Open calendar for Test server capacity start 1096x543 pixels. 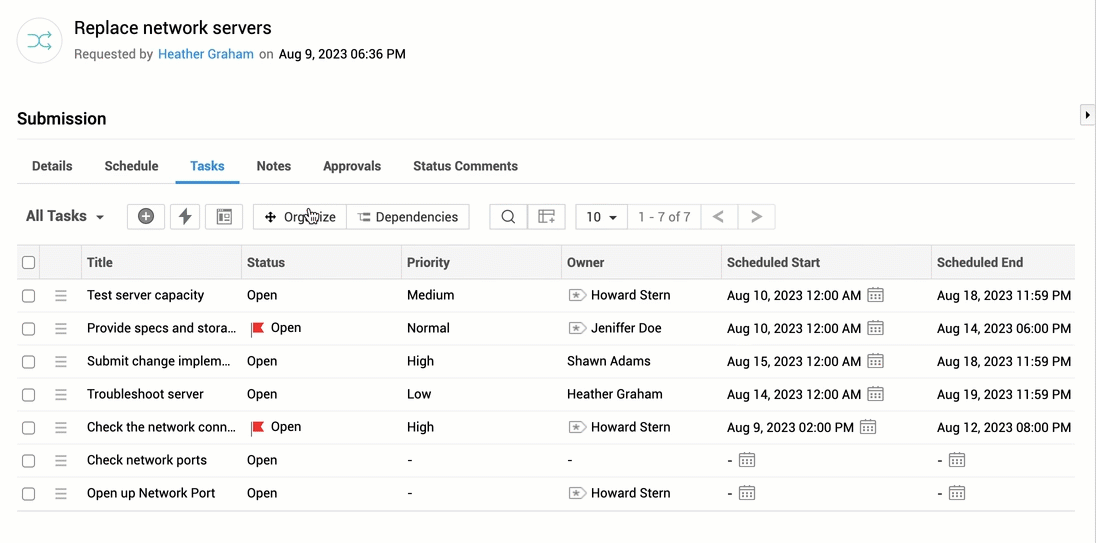[875, 295]
